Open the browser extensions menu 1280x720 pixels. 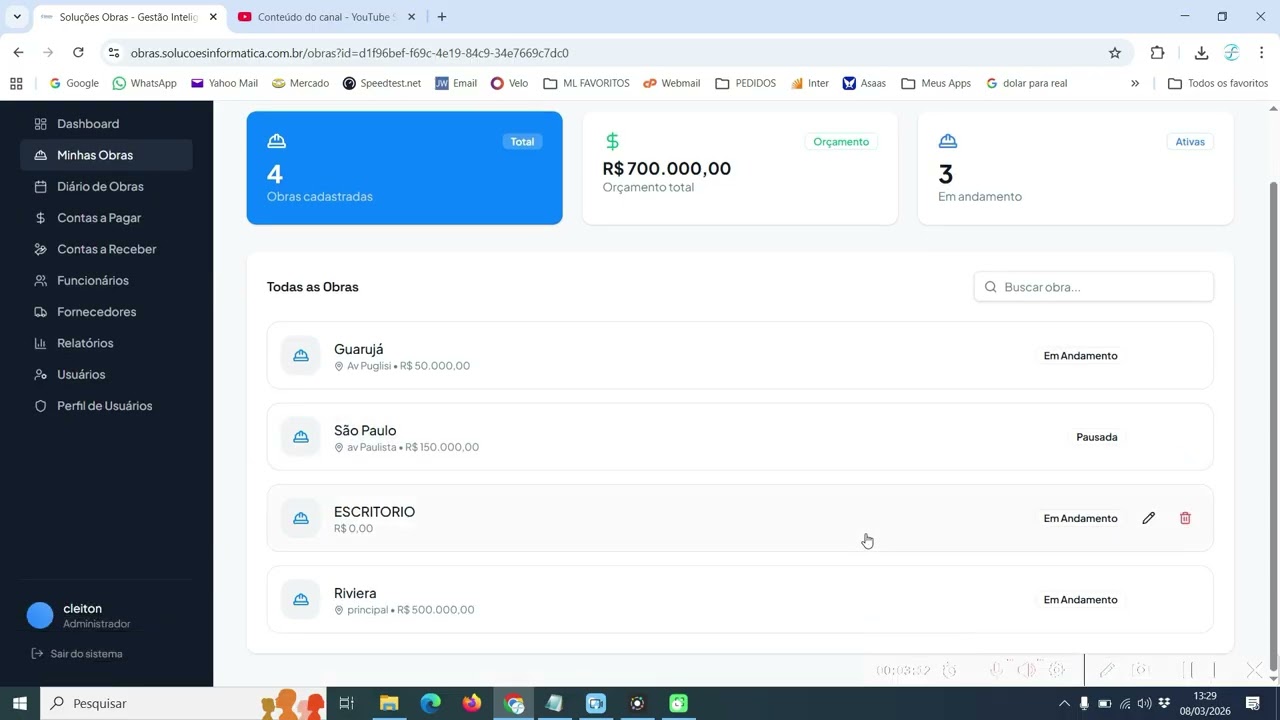tap(1158, 53)
